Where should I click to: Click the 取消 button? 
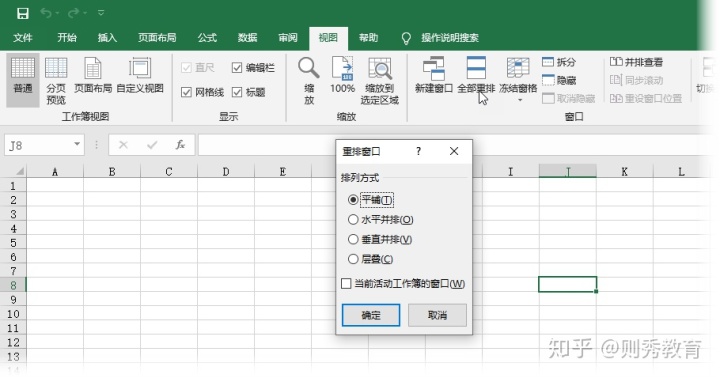(x=437, y=315)
